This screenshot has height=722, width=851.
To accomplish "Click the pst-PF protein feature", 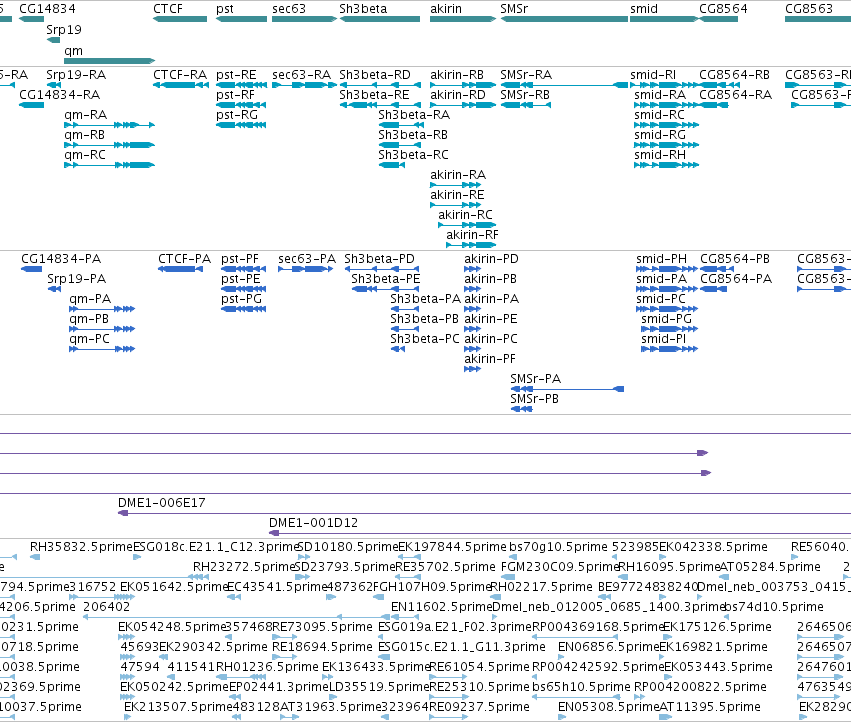I will (244, 269).
